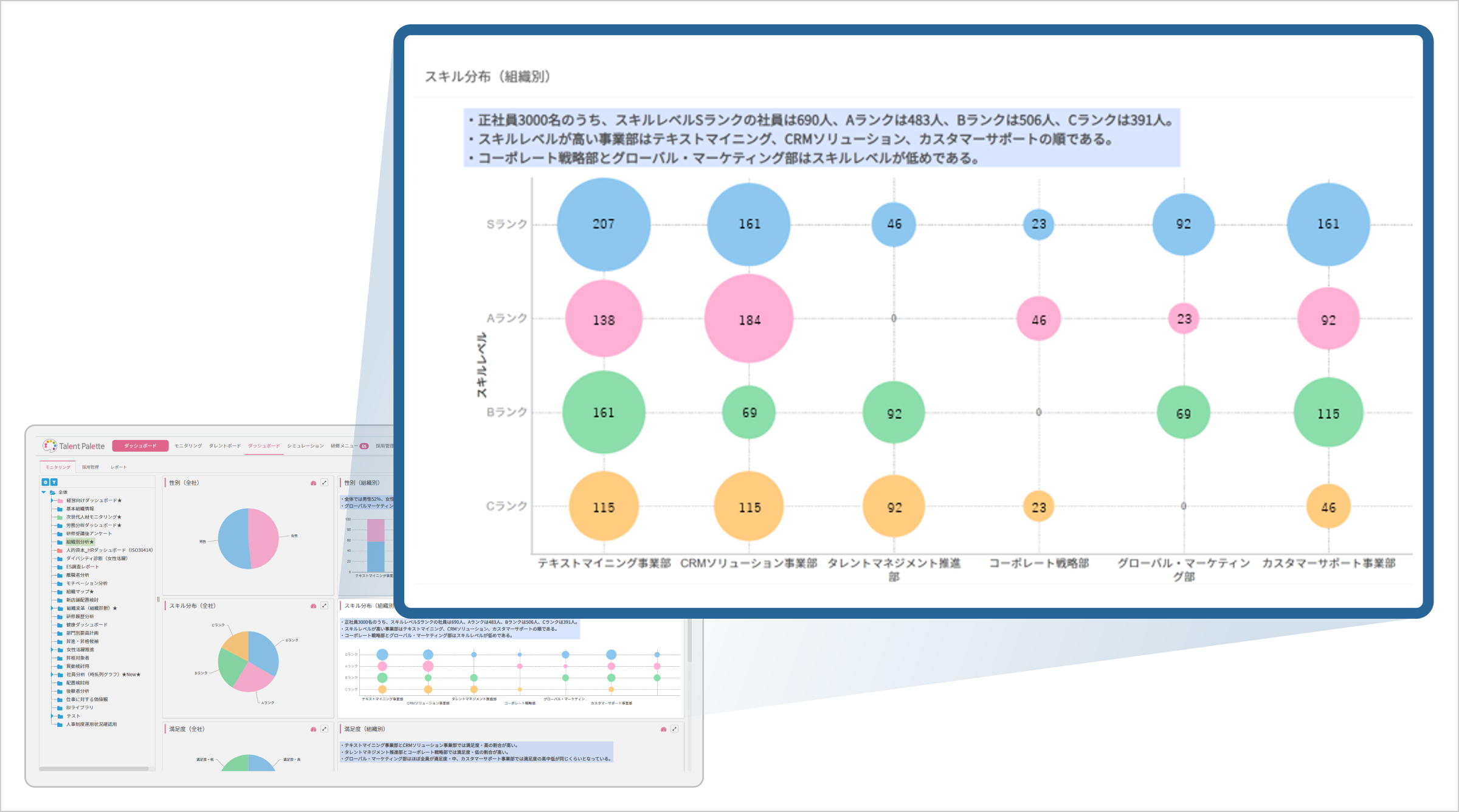Expand the 満足度（全社） panel to fullscreen
The width and height of the screenshot is (1459, 812).
325,729
